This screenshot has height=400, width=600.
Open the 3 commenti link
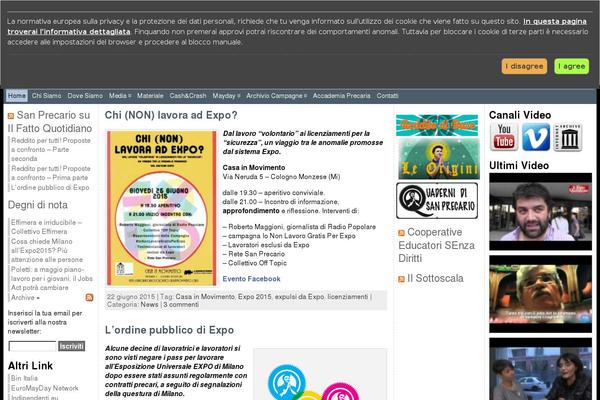coord(181,305)
